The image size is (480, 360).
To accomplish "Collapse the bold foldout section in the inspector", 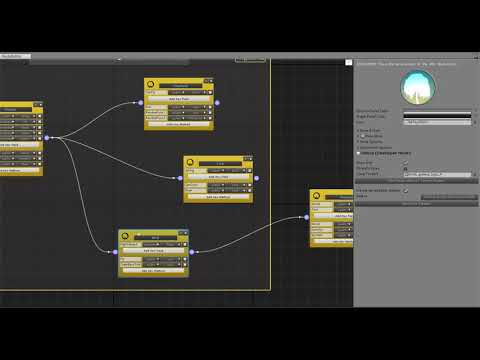I will point(359,153).
